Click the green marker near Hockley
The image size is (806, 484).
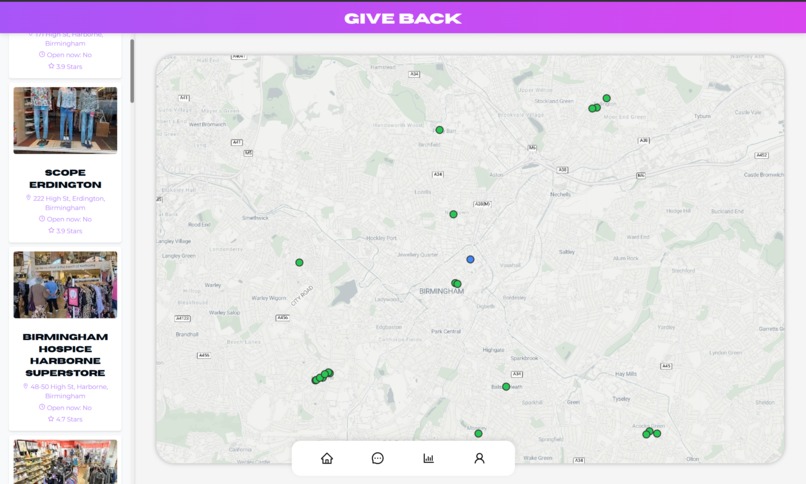[x=453, y=214]
